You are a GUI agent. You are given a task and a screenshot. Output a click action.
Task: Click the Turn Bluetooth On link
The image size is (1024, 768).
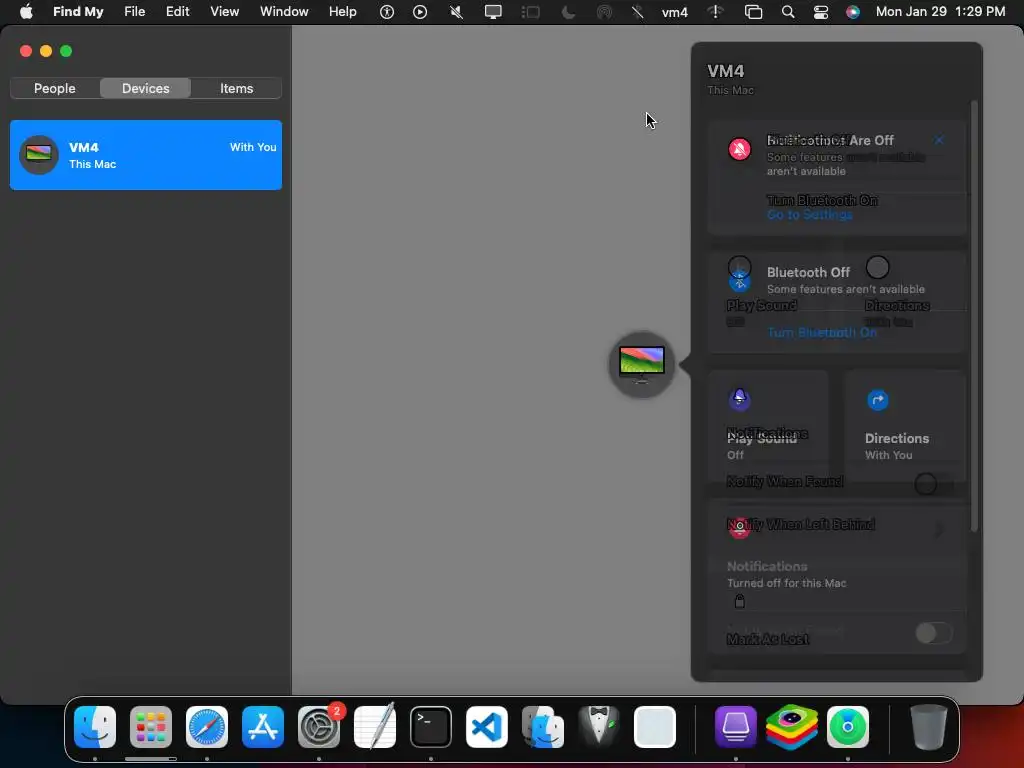822,332
